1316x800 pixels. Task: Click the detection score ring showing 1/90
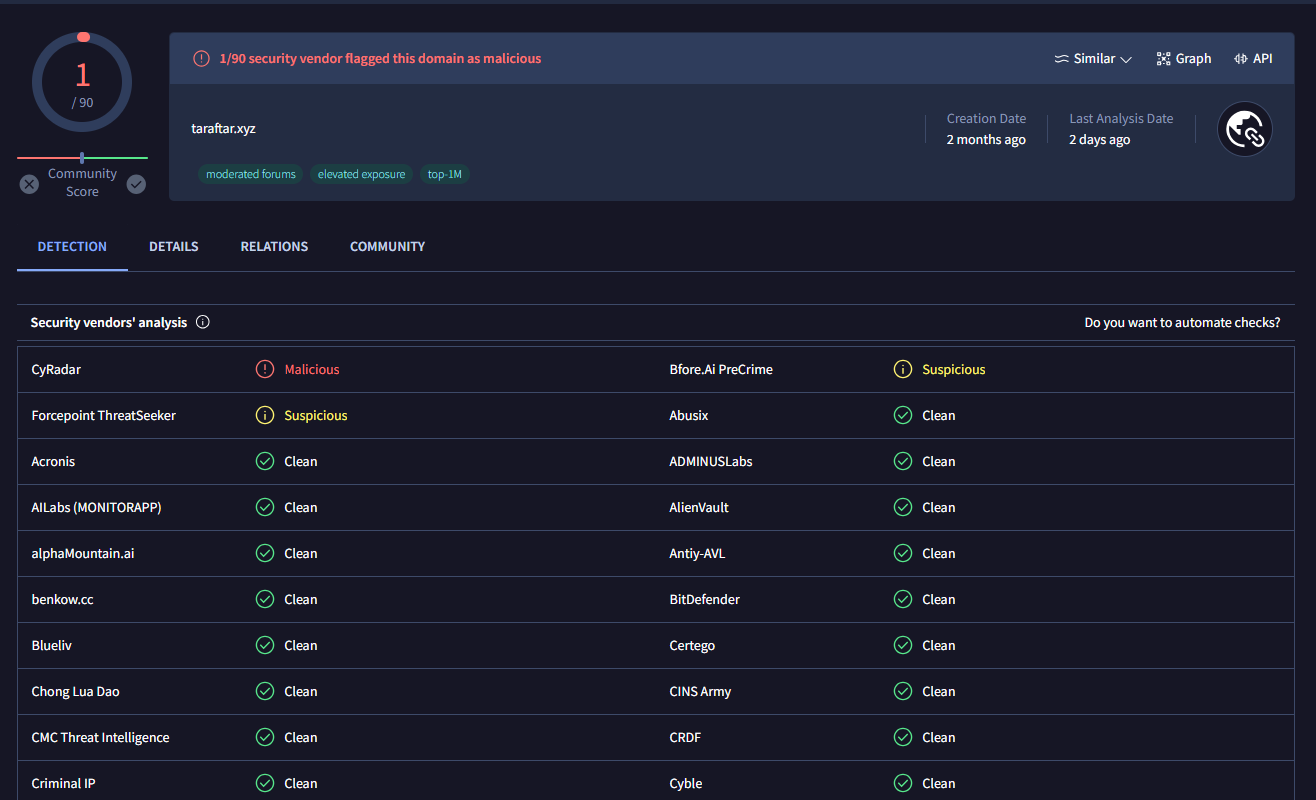[82, 82]
